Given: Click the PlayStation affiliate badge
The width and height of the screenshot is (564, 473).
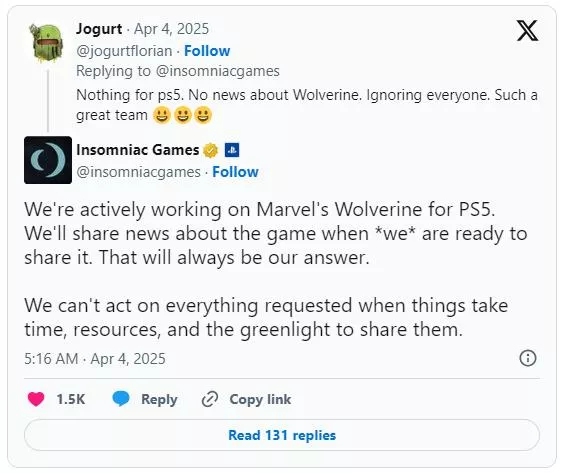Looking at the screenshot, I should coord(232,150).
